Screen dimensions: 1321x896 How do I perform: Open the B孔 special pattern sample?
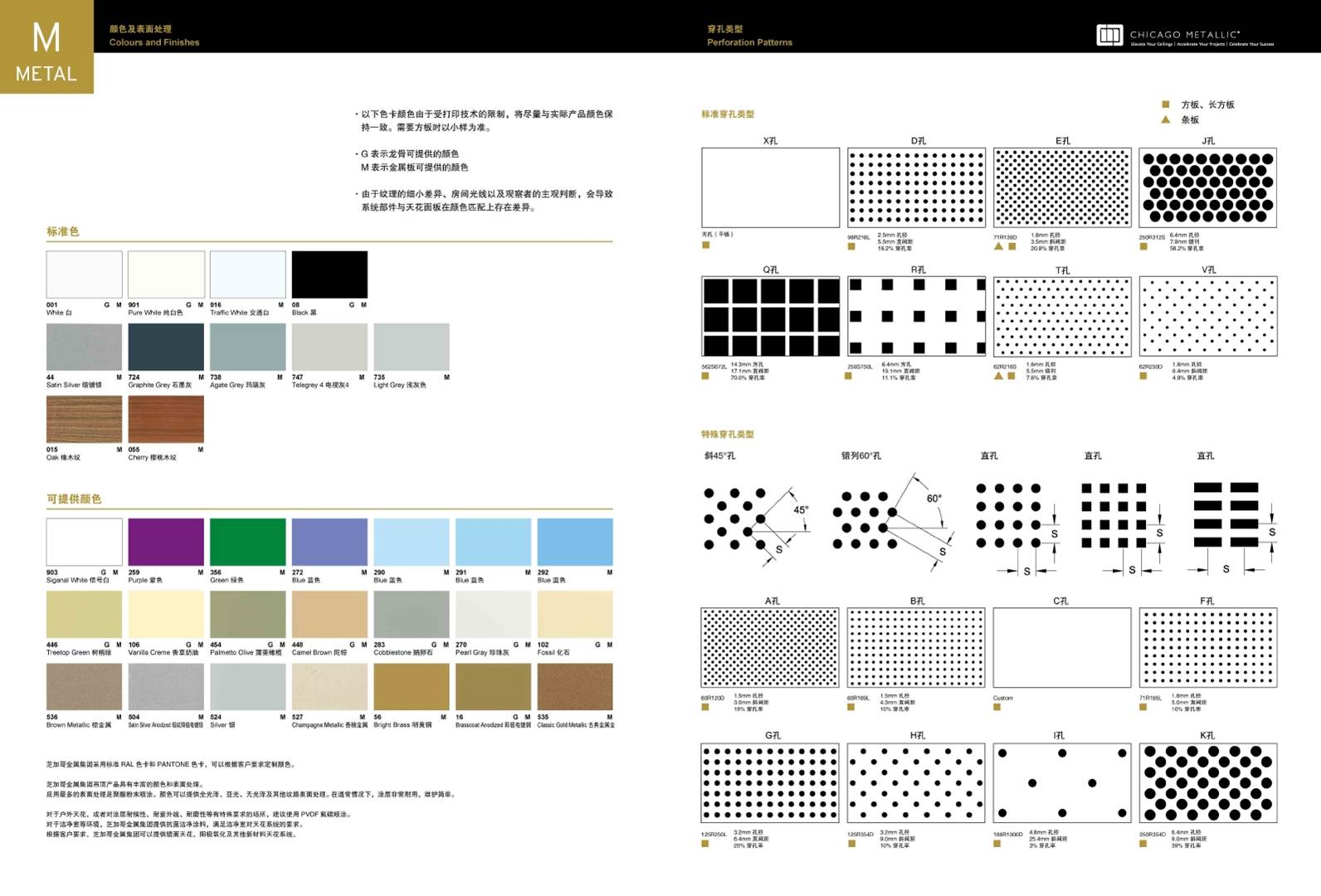(x=916, y=647)
